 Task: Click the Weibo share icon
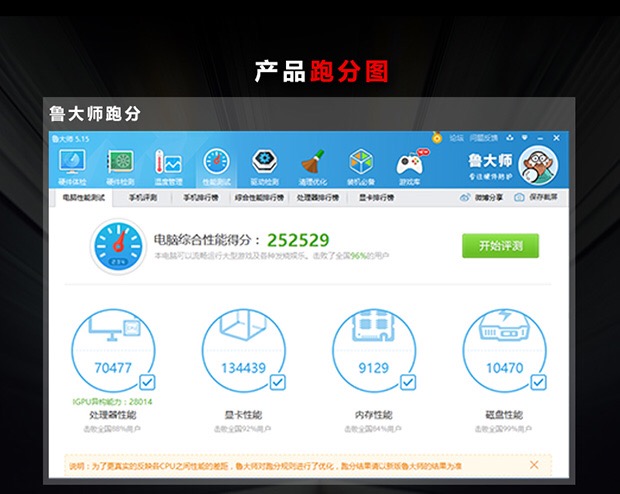pyautogui.click(x=465, y=197)
